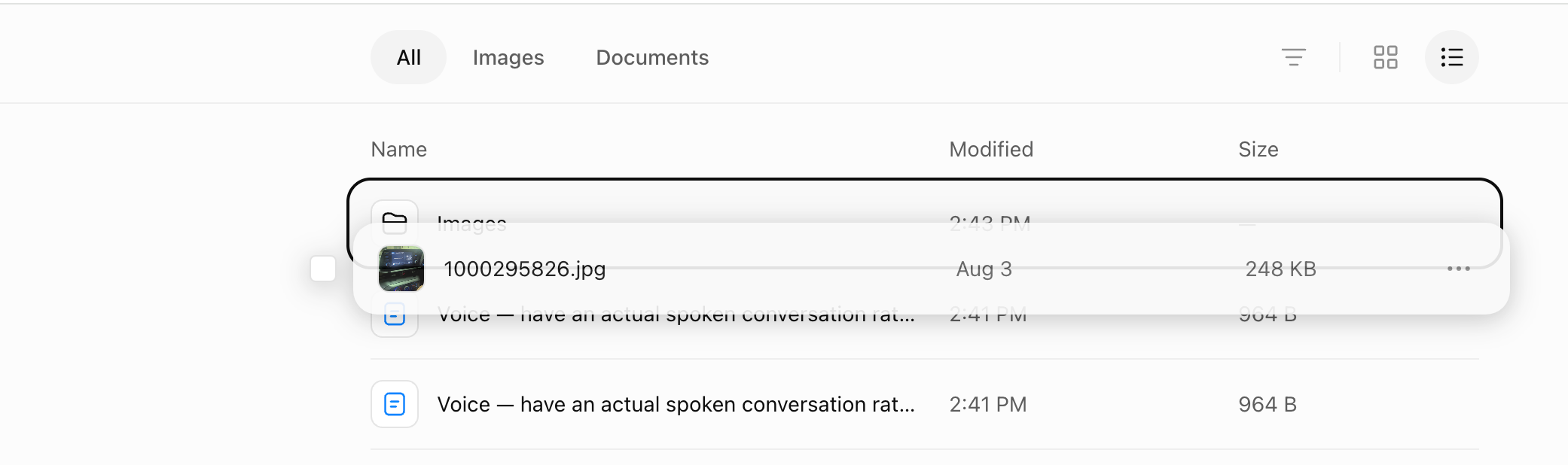Open the file name 1000295826.jpg
The height and width of the screenshot is (465, 1568).
click(x=525, y=269)
